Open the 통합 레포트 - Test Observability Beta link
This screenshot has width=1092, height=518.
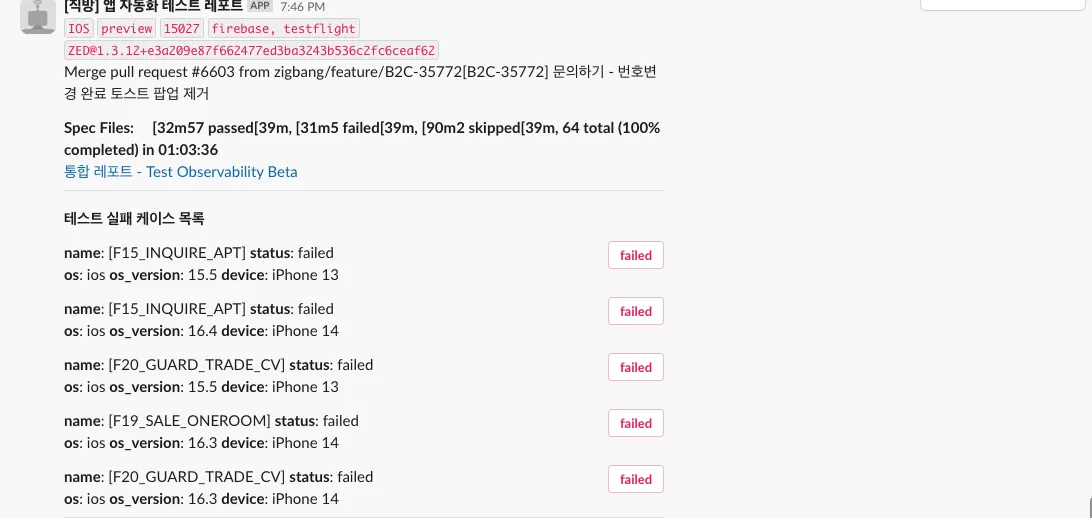pyautogui.click(x=181, y=171)
